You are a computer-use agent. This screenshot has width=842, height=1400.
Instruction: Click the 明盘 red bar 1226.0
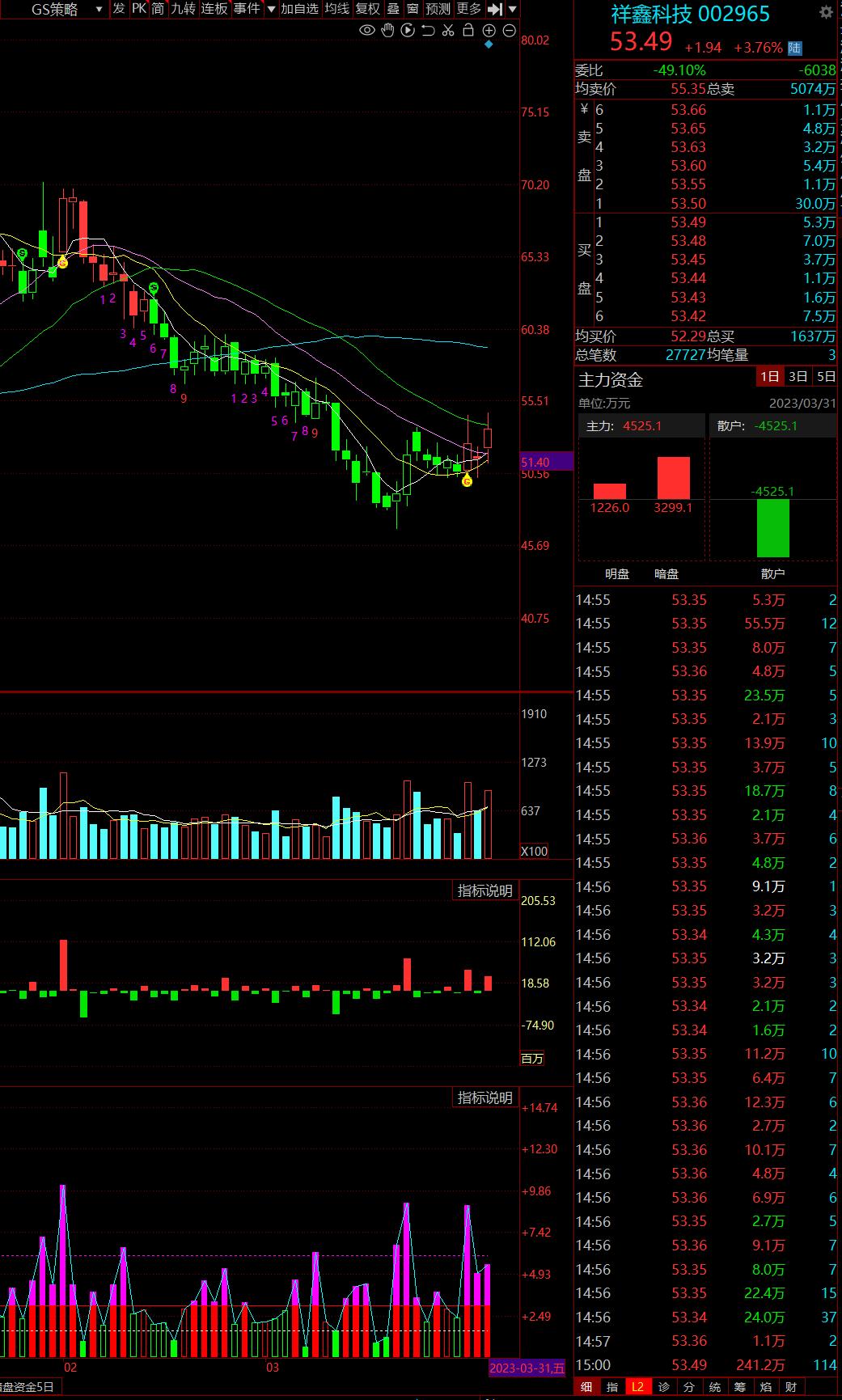point(610,491)
